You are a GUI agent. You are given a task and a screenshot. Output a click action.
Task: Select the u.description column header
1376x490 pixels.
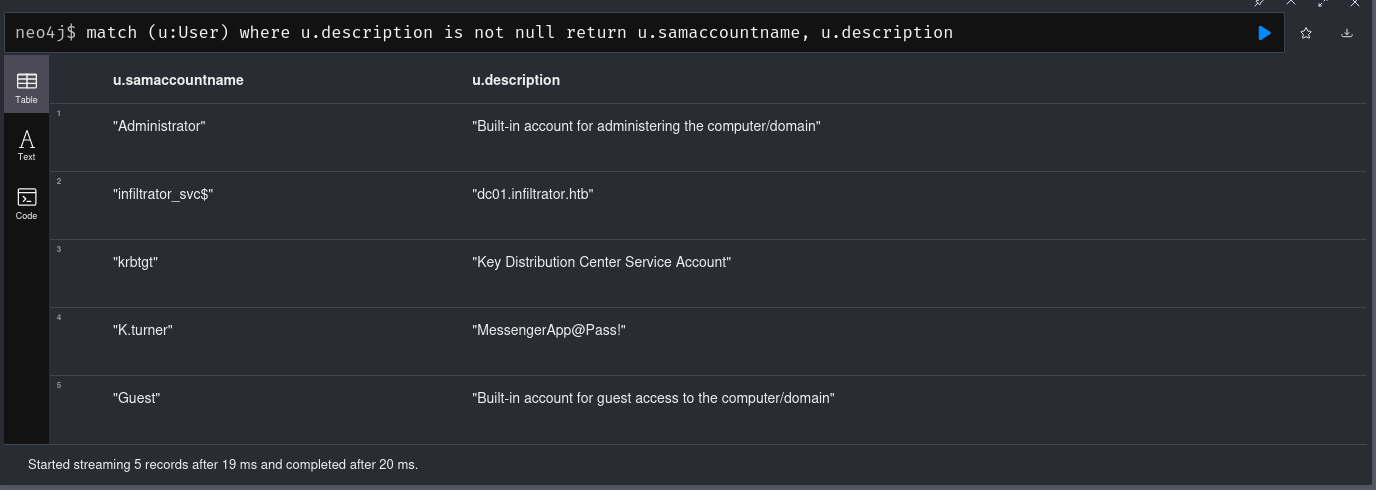(x=516, y=80)
